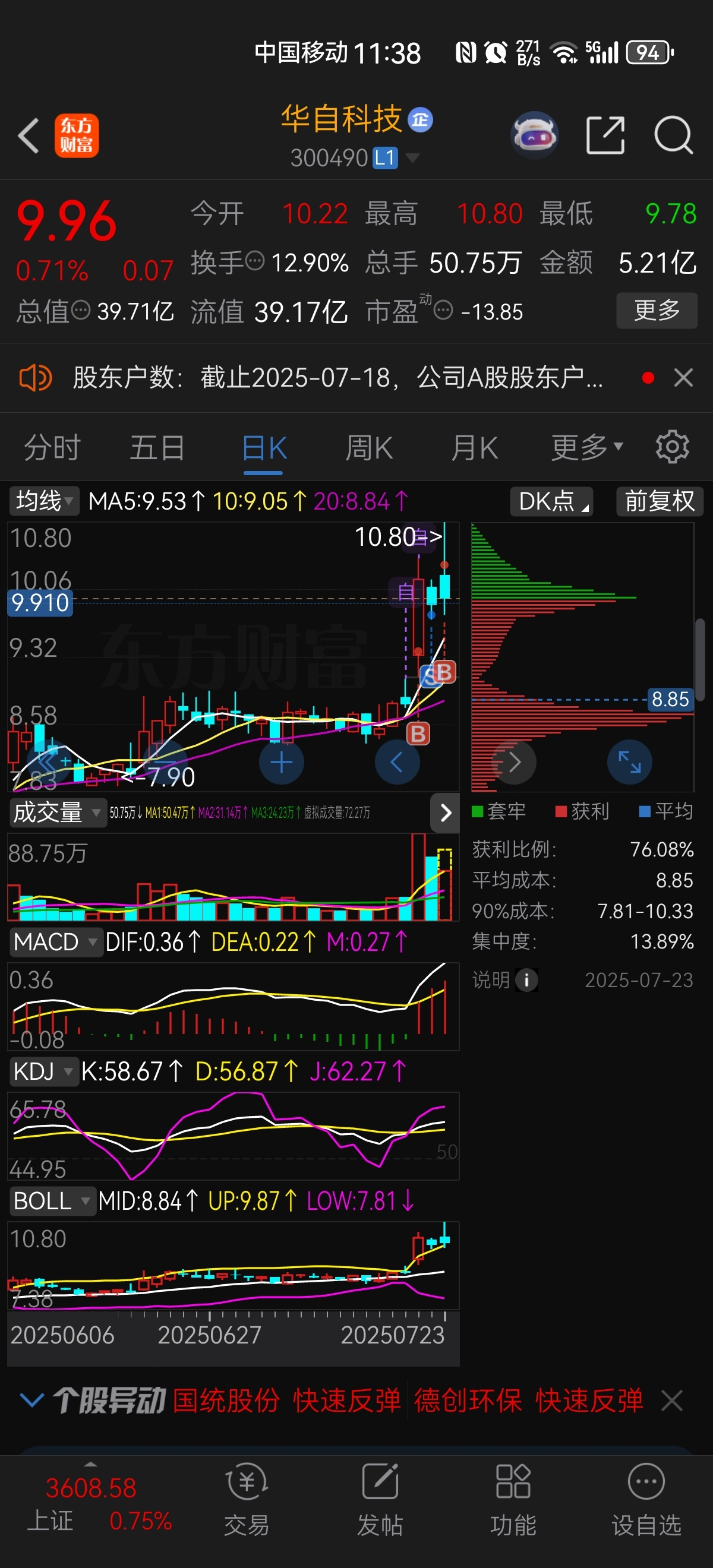Tap the speaker announcement icon
Viewport: 713px width, 1568px height.
[x=36, y=378]
